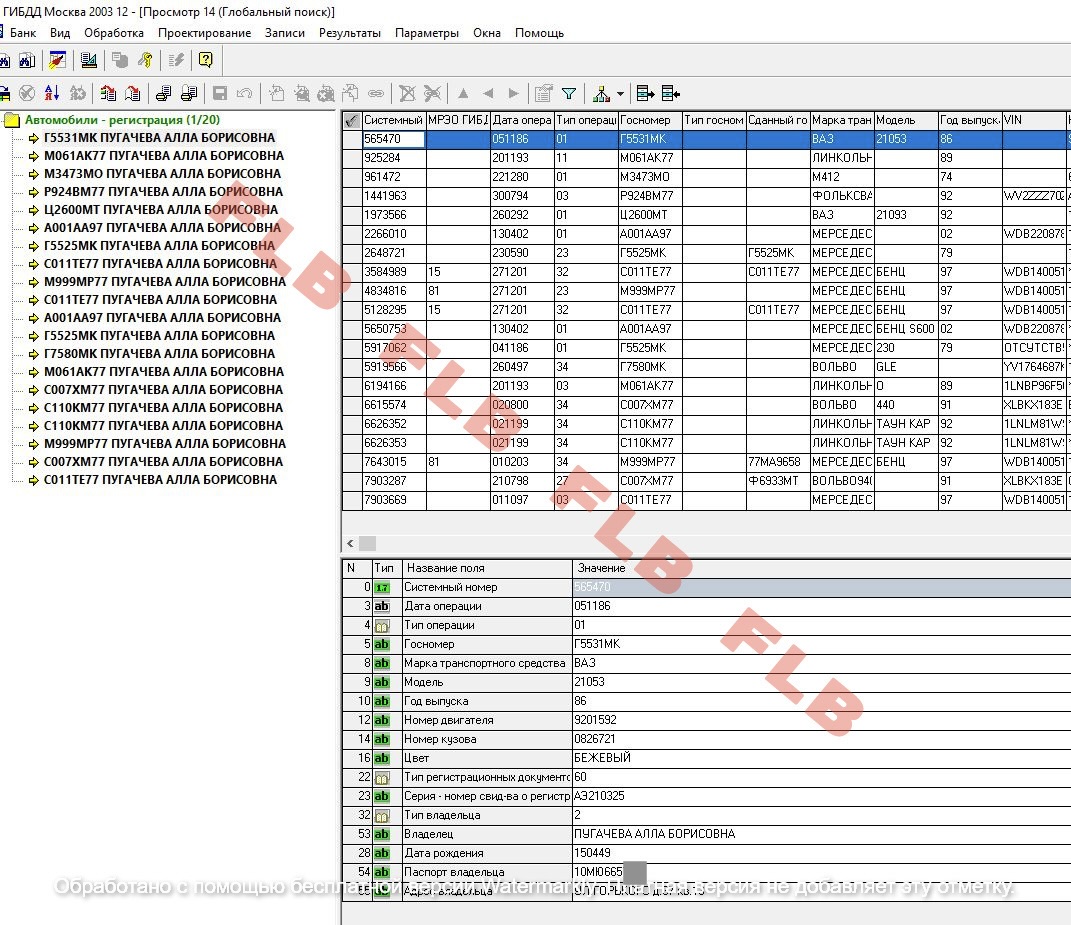Open the "Результаты" menu
This screenshot has width=1071, height=925.
click(349, 33)
